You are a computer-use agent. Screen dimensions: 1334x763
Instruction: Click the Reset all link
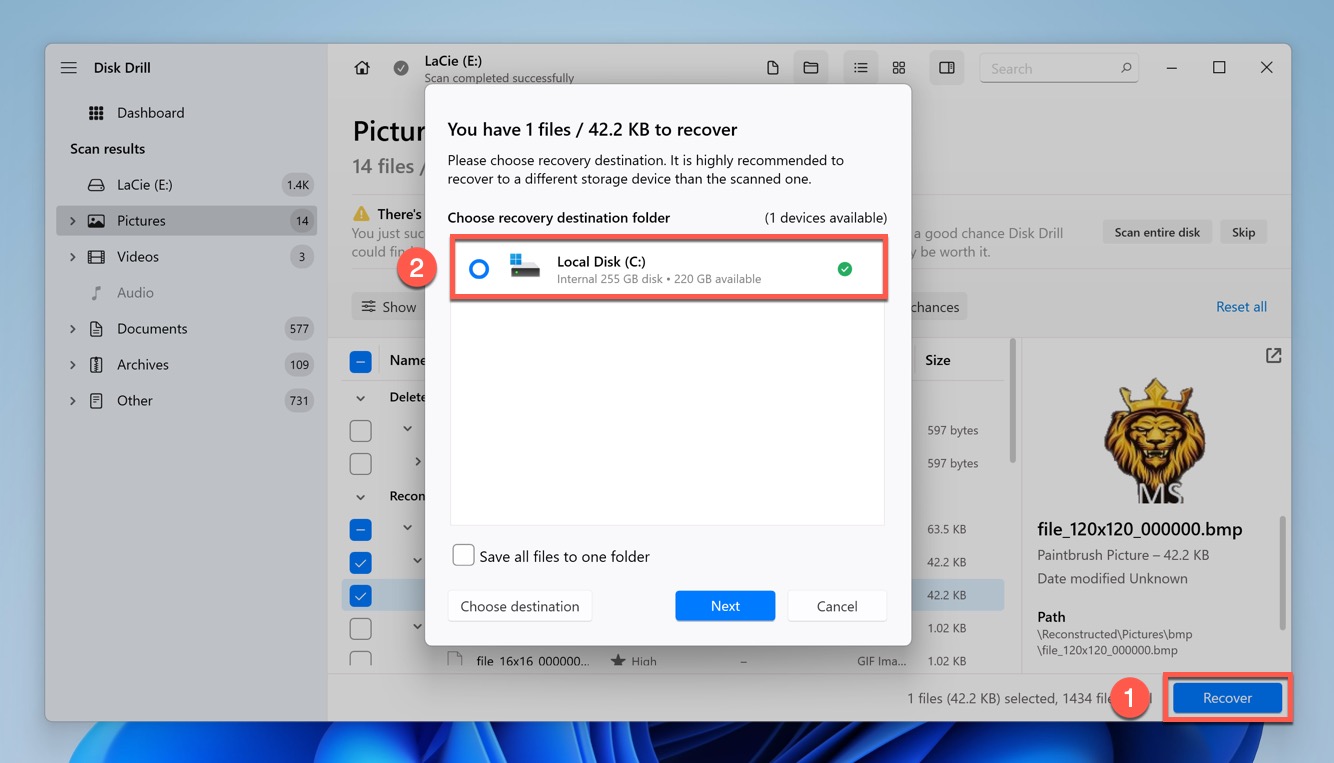click(1241, 307)
